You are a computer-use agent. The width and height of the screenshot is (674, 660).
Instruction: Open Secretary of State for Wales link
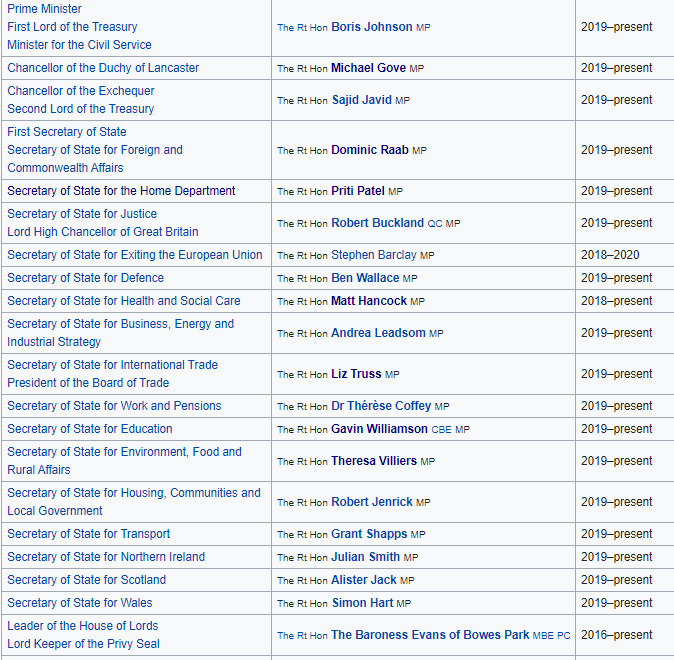point(80,603)
